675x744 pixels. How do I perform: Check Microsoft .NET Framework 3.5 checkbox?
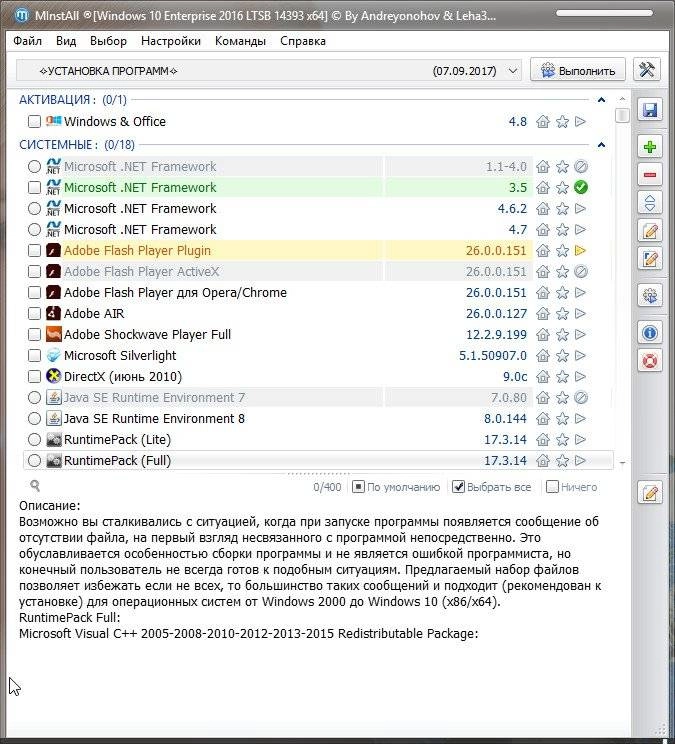click(34, 187)
